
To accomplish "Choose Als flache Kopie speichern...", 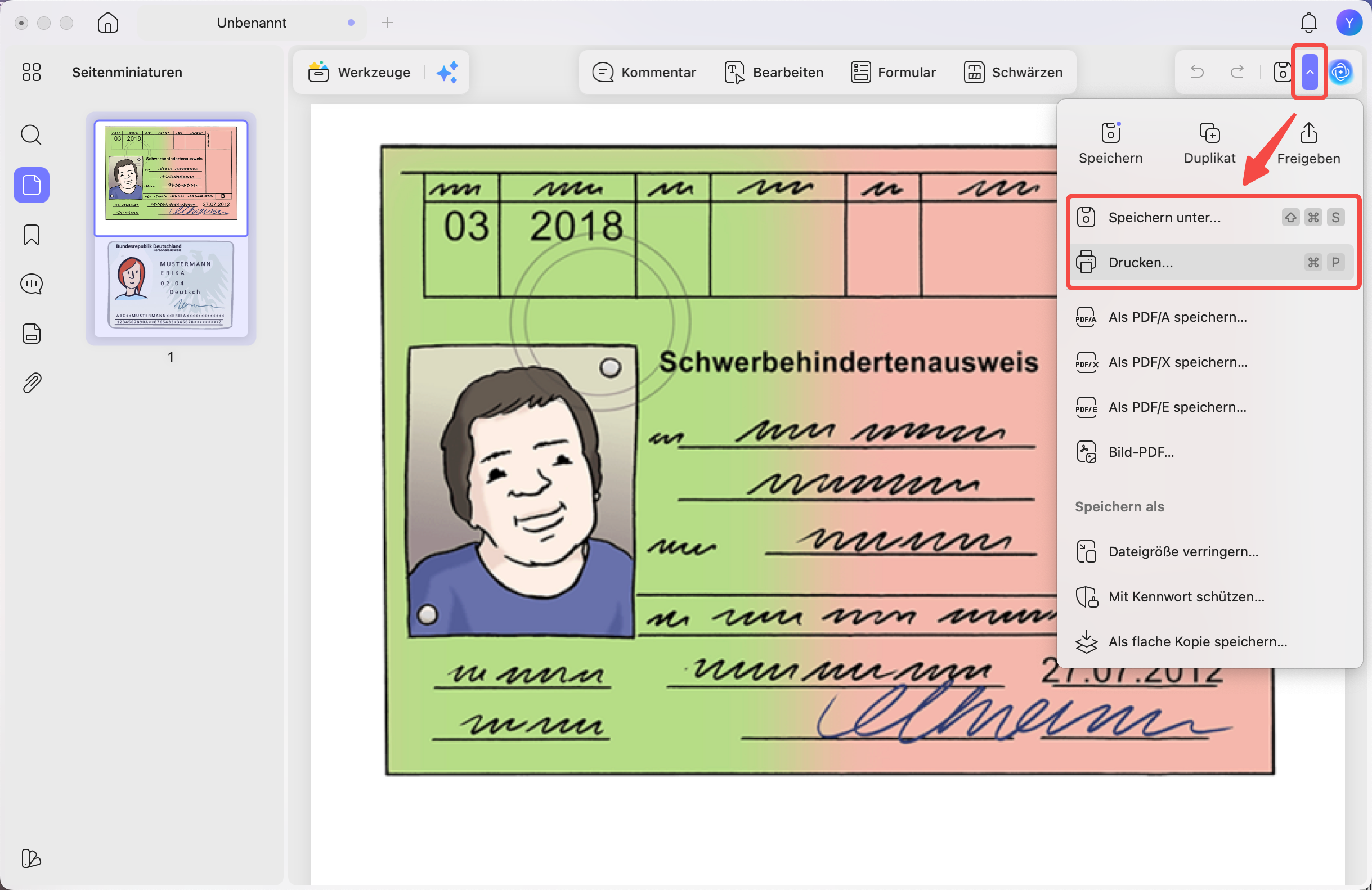I will click(1209, 641).
